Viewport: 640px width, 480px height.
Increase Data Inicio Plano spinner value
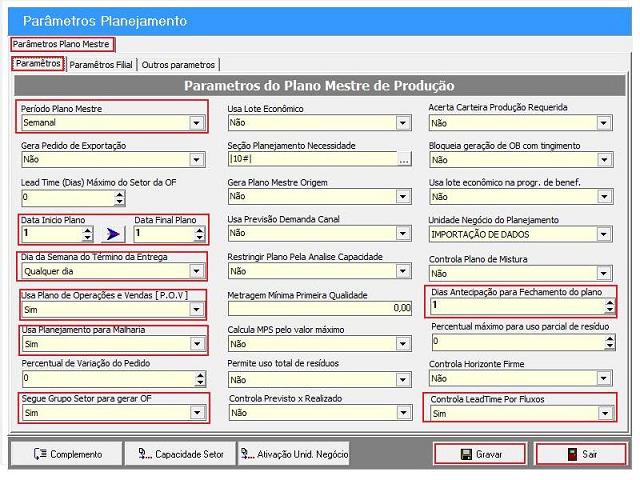tap(88, 230)
